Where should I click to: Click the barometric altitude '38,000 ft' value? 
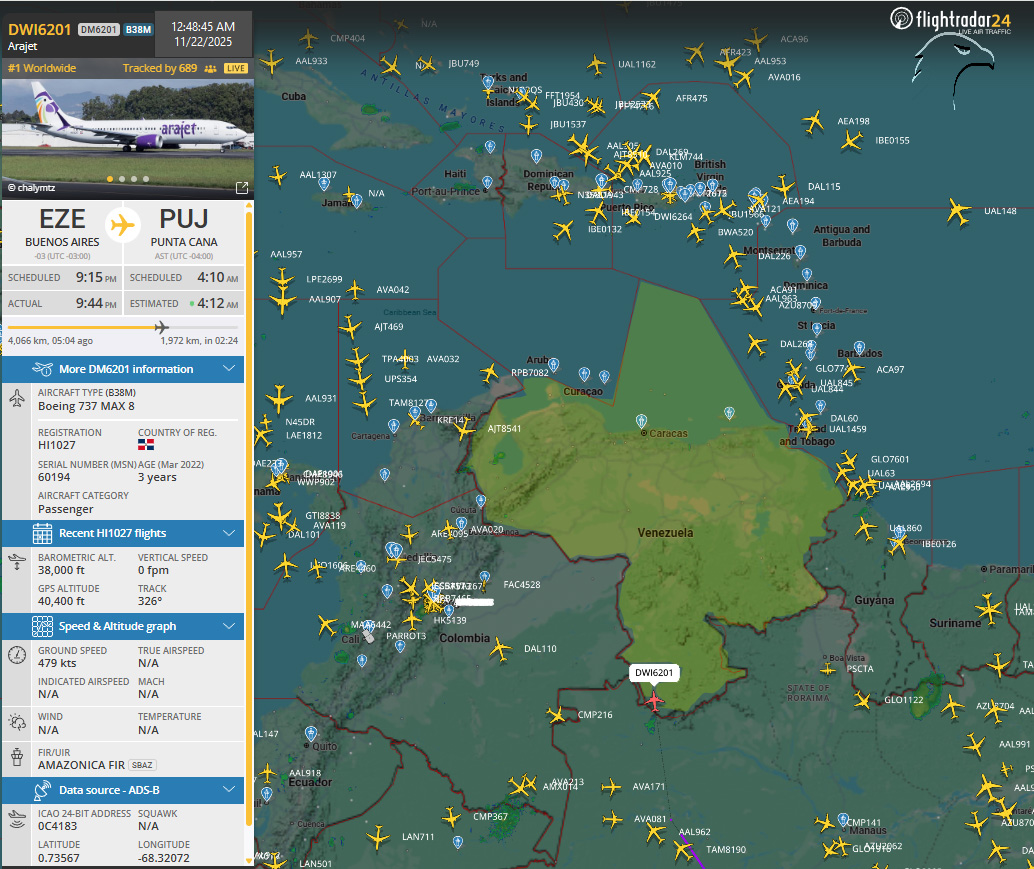coord(61,570)
